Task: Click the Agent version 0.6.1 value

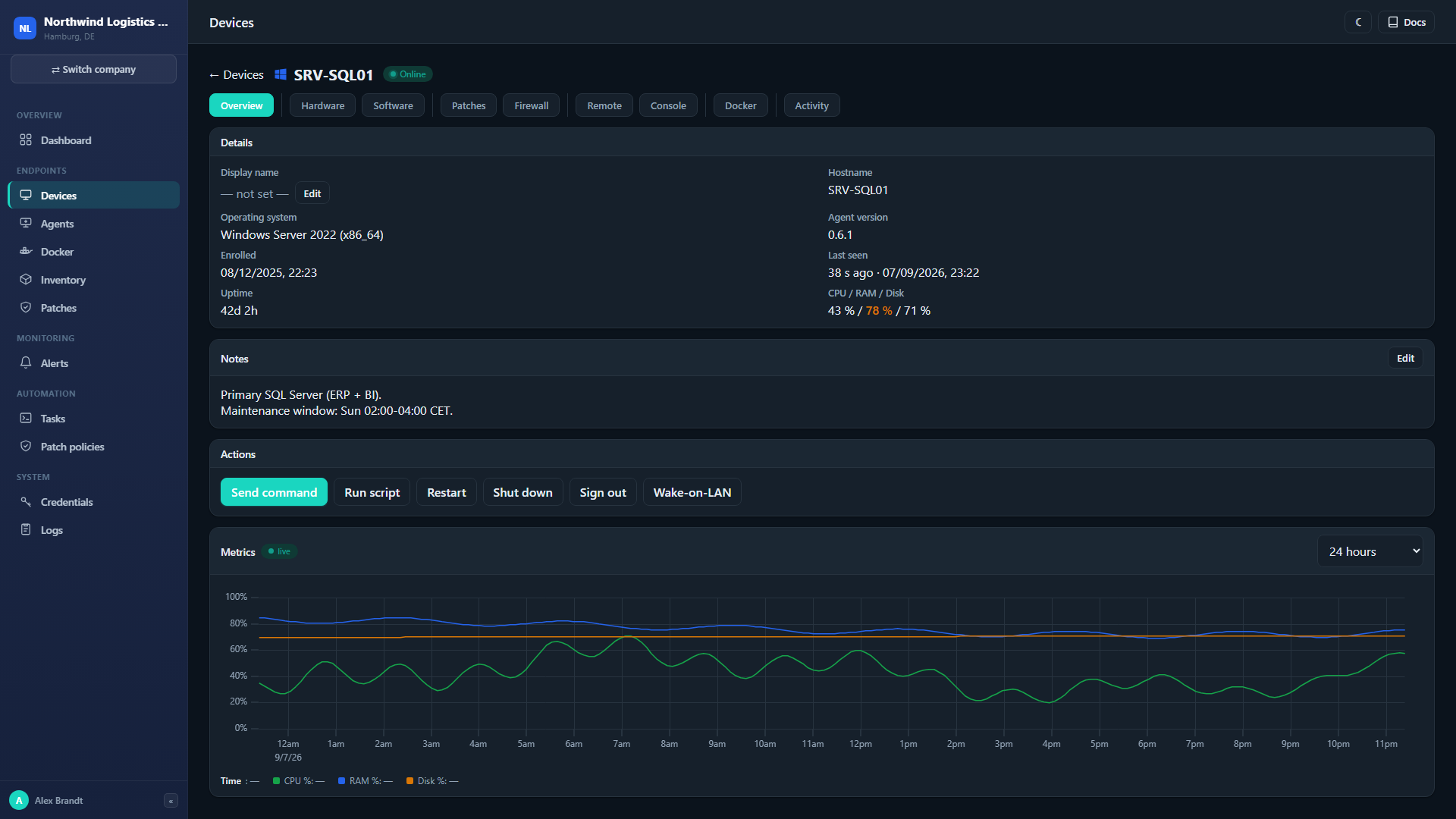Action: coord(840,235)
